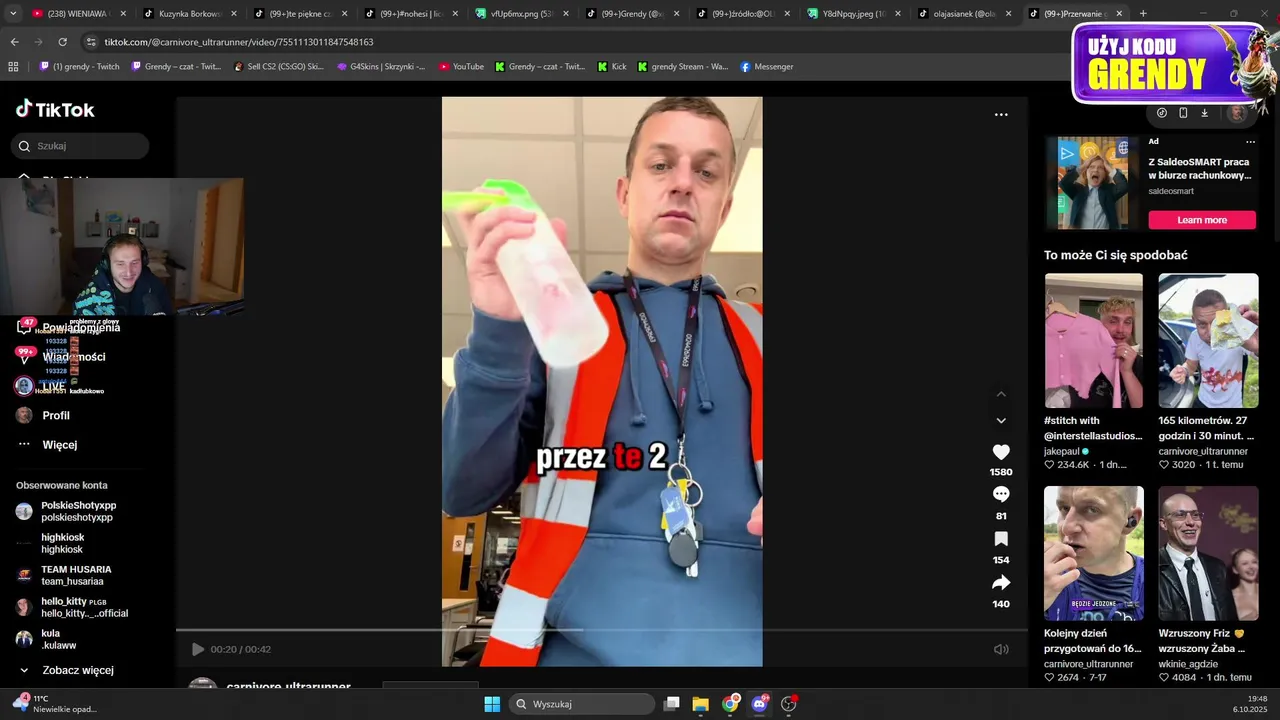
Task: Open Więcej menu in the sidebar
Action: click(48, 444)
